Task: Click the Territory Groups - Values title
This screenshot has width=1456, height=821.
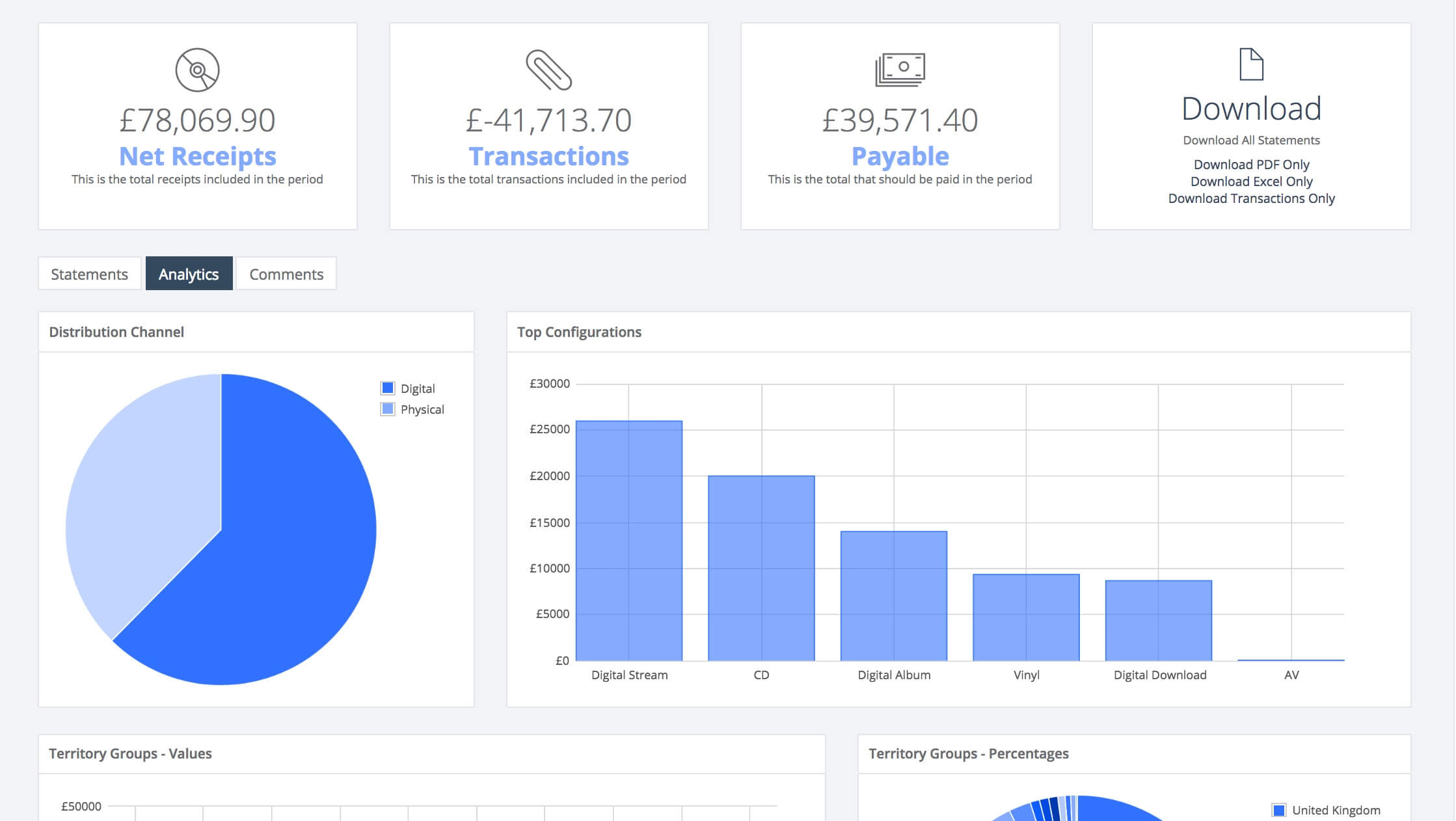Action: [x=130, y=753]
